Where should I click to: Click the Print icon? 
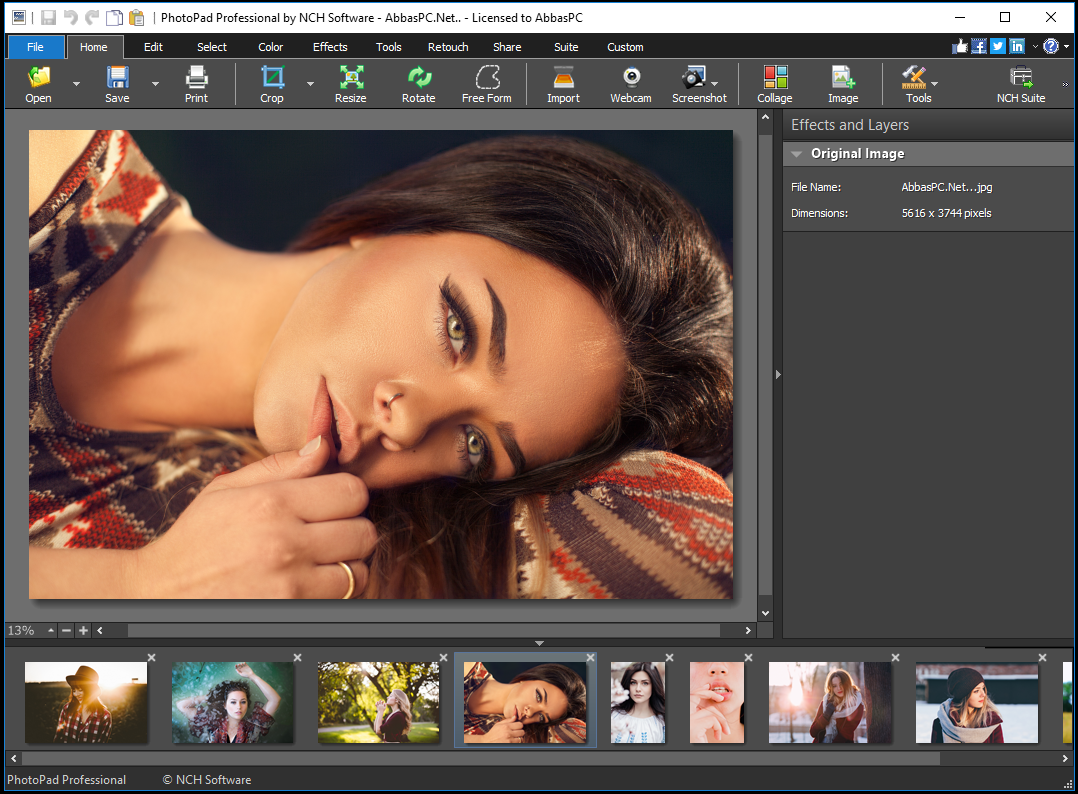tap(197, 77)
